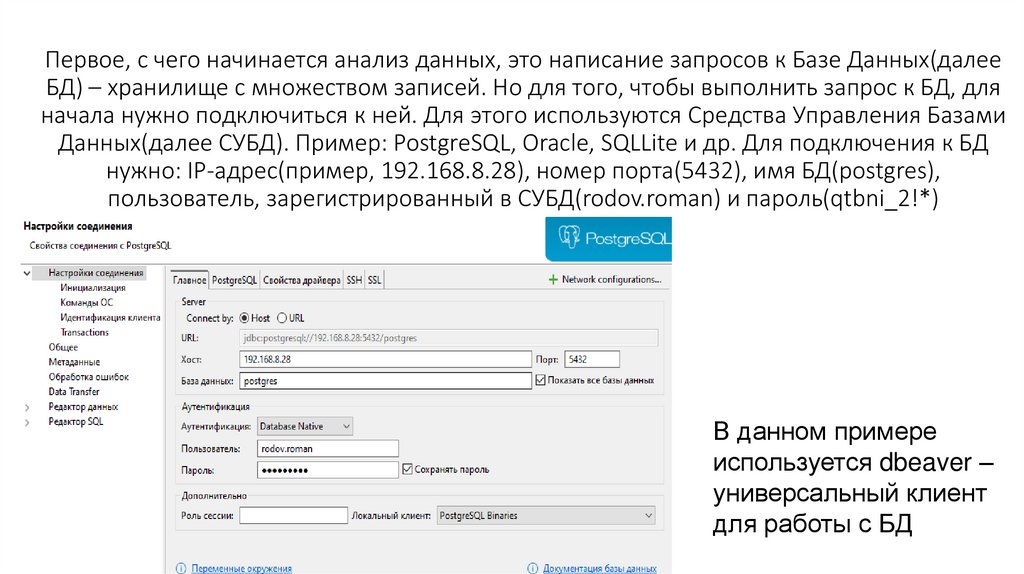This screenshot has height=574, width=1024.
Task: Select Data Transfer in the tree
Action: tap(74, 392)
